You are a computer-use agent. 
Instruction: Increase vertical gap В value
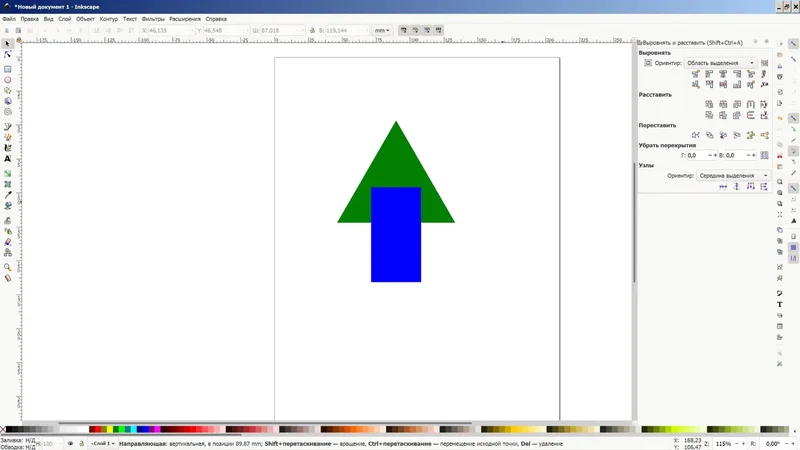click(x=754, y=155)
